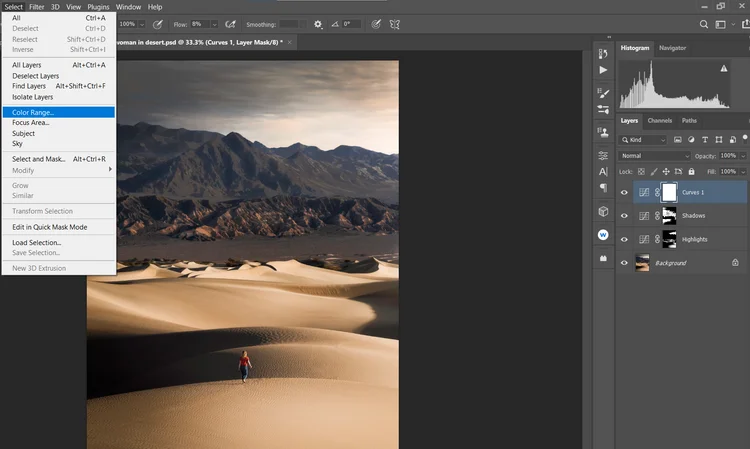Screen dimensions: 750x449
Task: Switch to the Channels tab
Action: click(660, 121)
